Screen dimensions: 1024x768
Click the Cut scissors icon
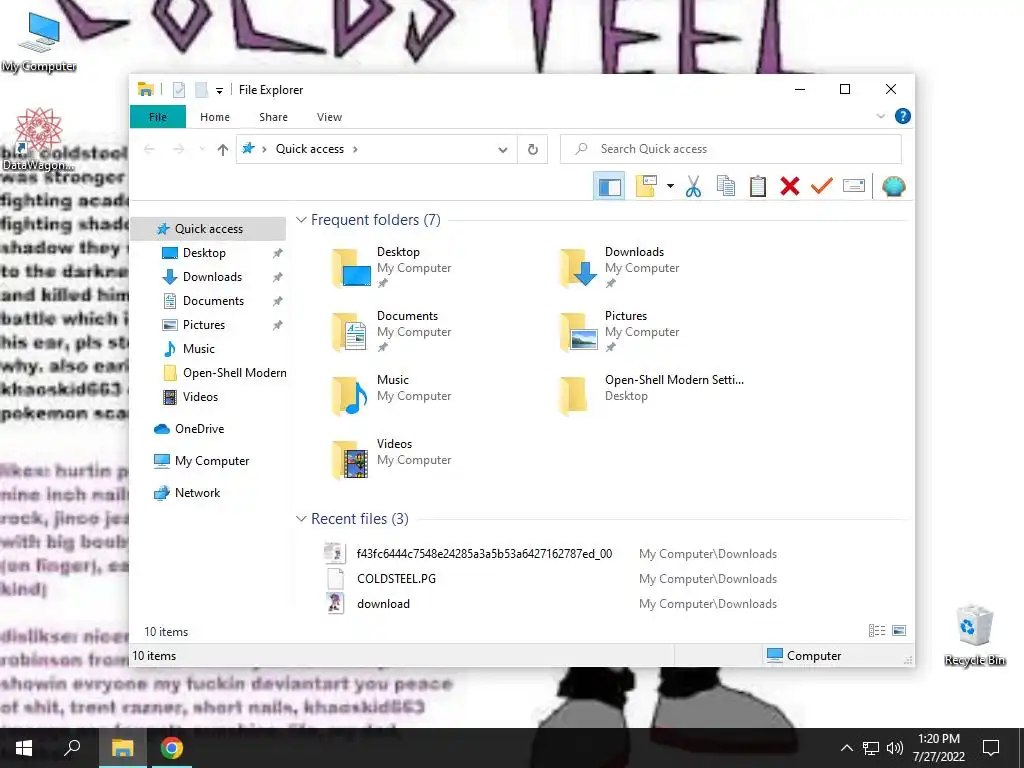coord(694,187)
